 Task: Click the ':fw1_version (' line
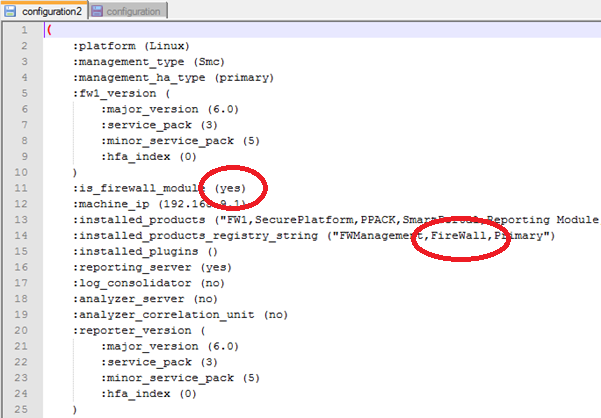[x=121, y=93]
